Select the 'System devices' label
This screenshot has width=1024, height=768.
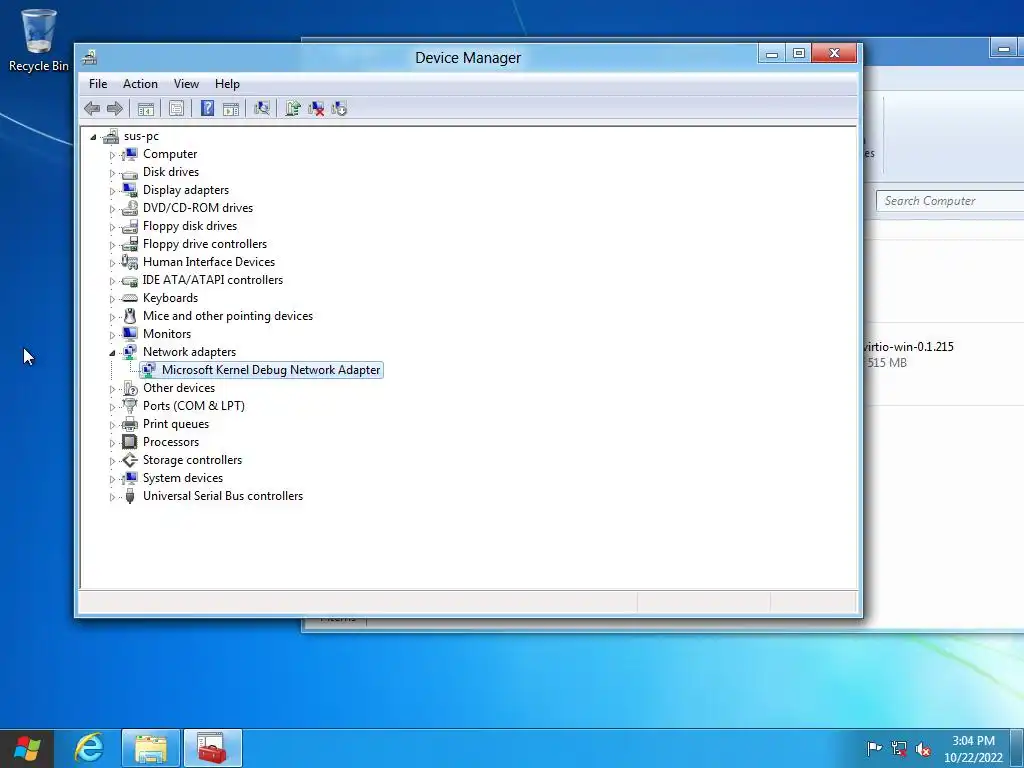(x=183, y=478)
